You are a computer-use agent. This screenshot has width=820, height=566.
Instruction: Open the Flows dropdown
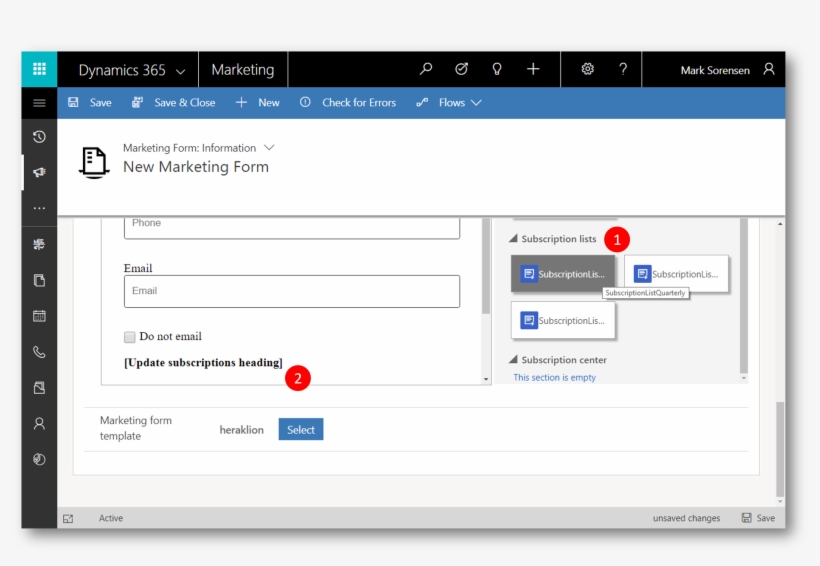(449, 103)
